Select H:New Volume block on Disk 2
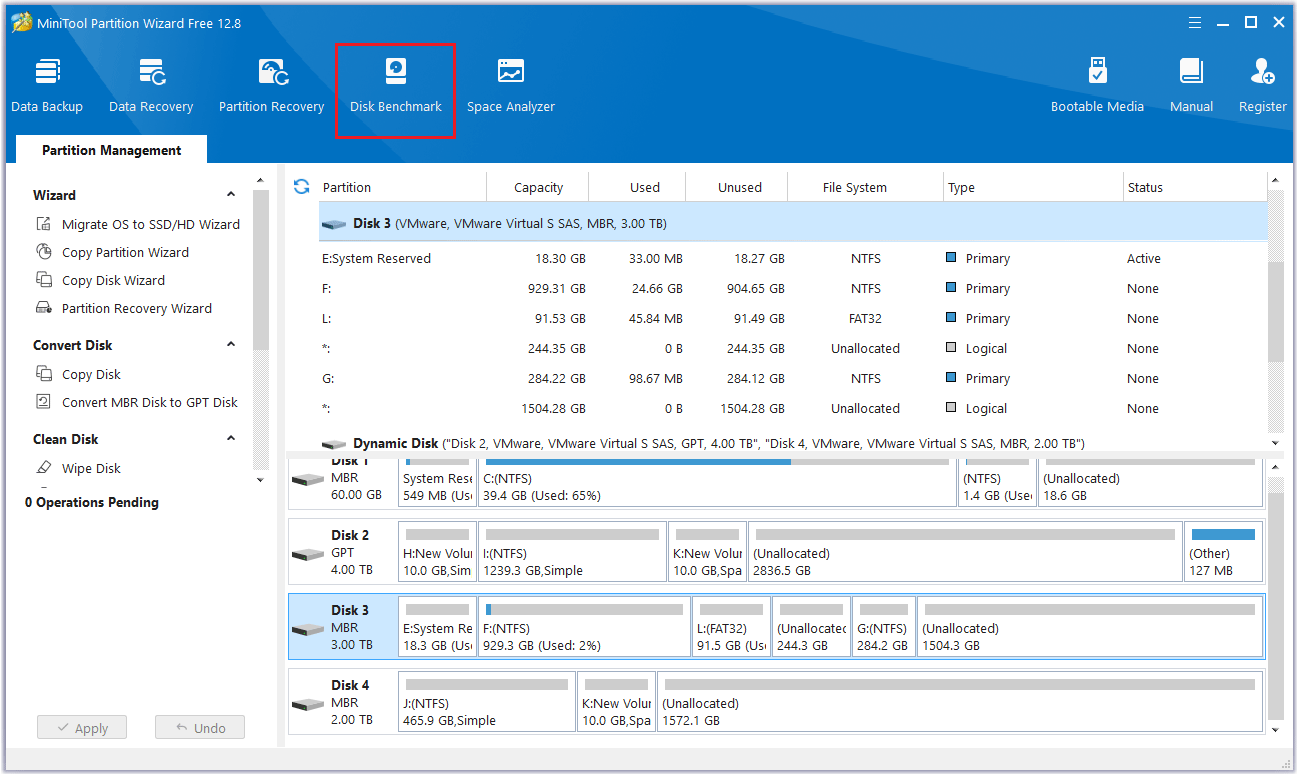This screenshot has width=1297, height=774. [x=437, y=552]
